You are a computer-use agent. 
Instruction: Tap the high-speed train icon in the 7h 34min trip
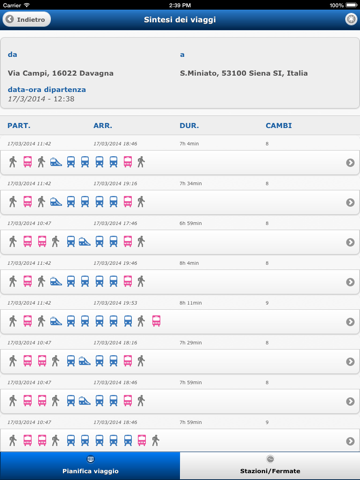point(56,202)
